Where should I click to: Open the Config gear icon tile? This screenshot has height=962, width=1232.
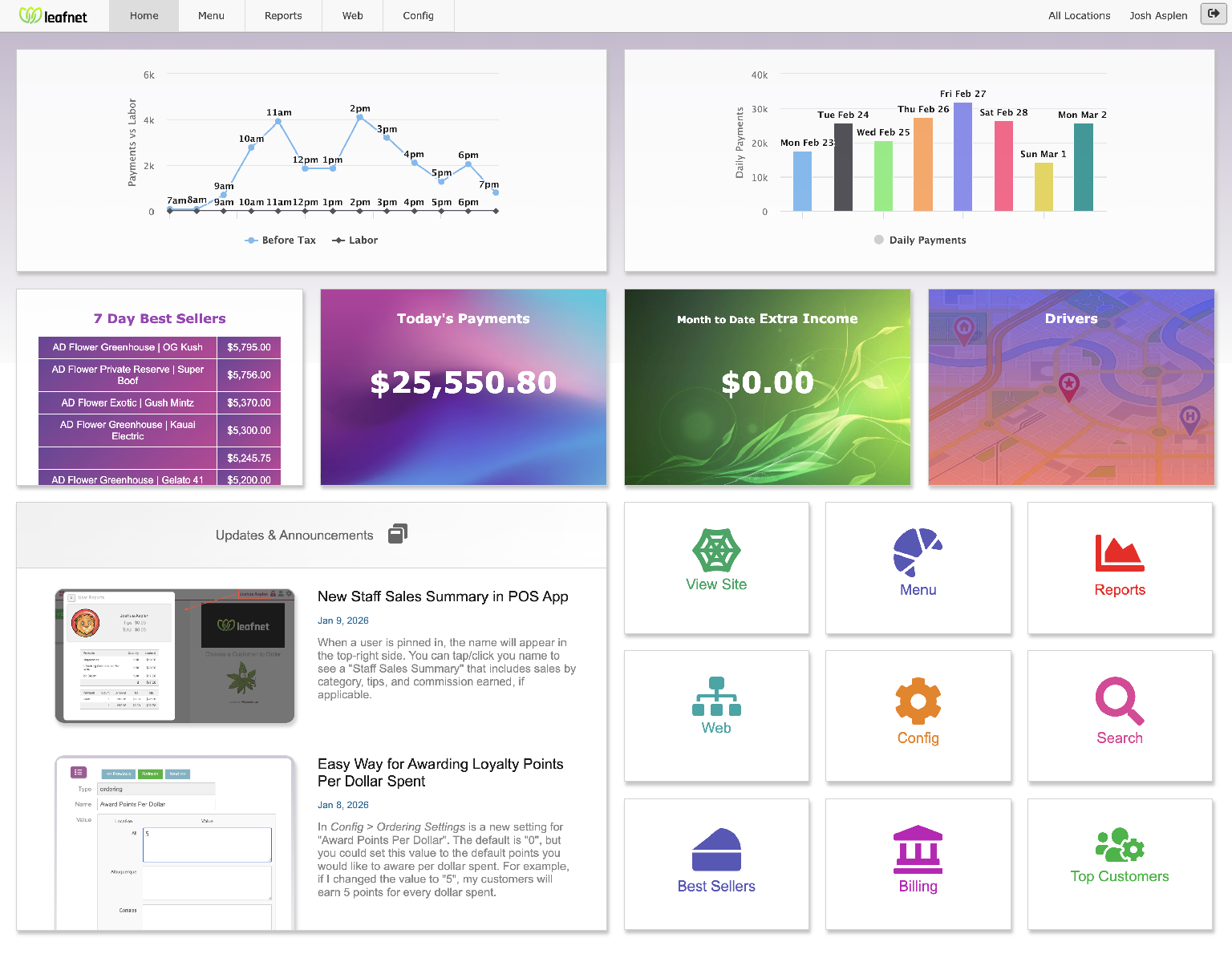[918, 701]
